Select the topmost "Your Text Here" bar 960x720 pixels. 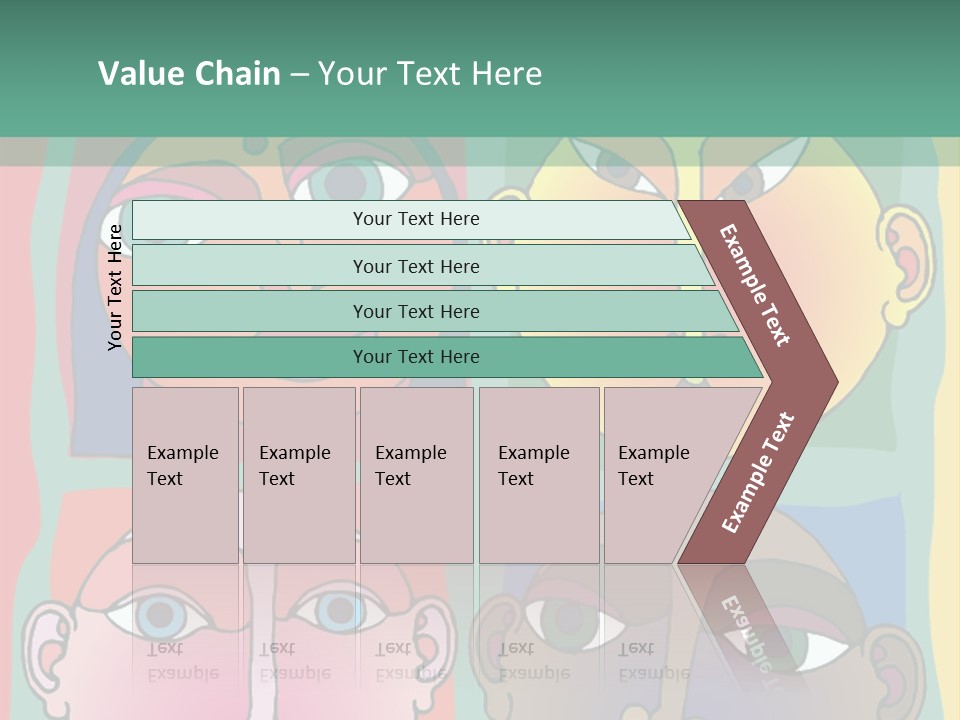click(415, 219)
